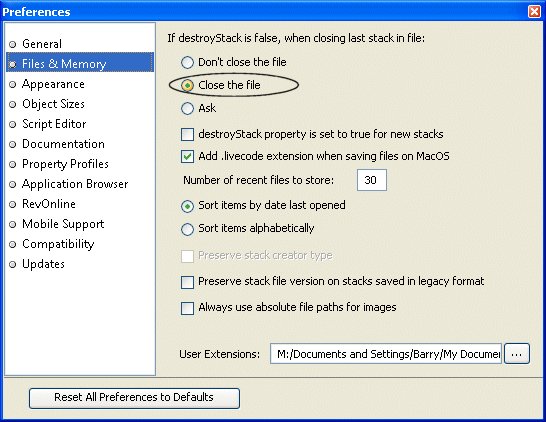Open Application Browser preferences

click(75, 184)
